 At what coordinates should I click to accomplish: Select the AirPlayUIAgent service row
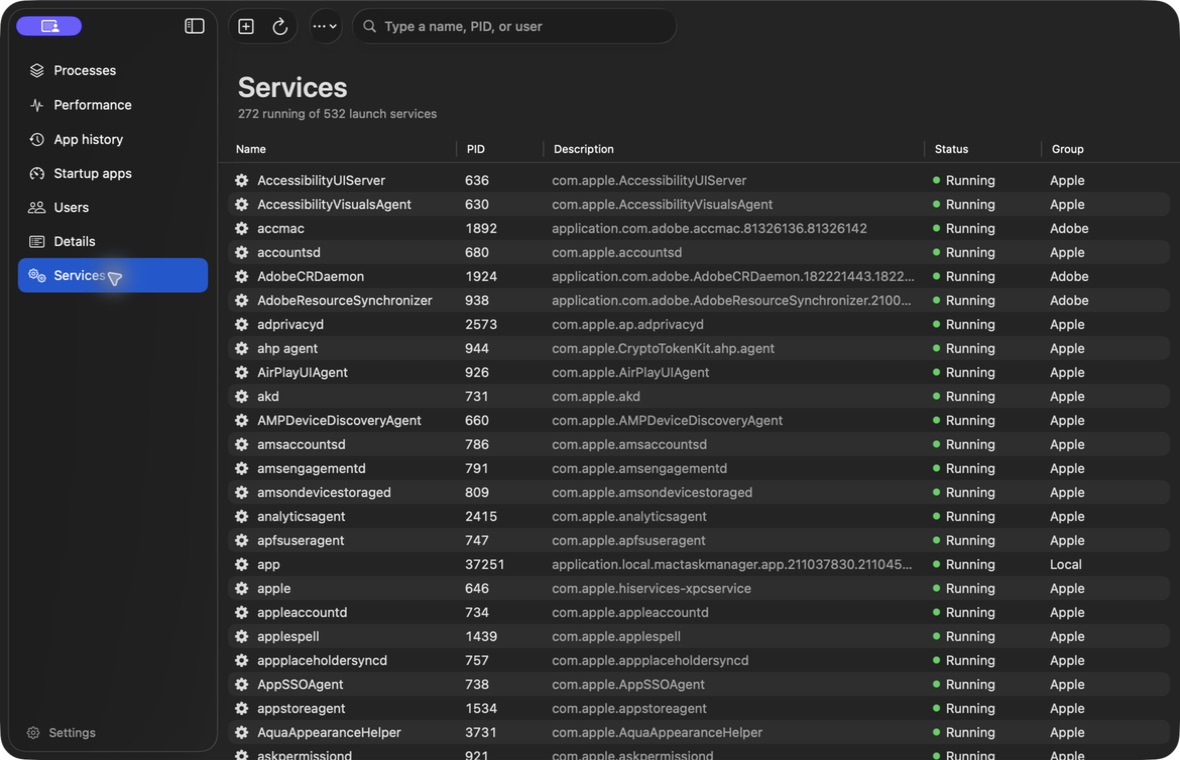[x=698, y=372]
